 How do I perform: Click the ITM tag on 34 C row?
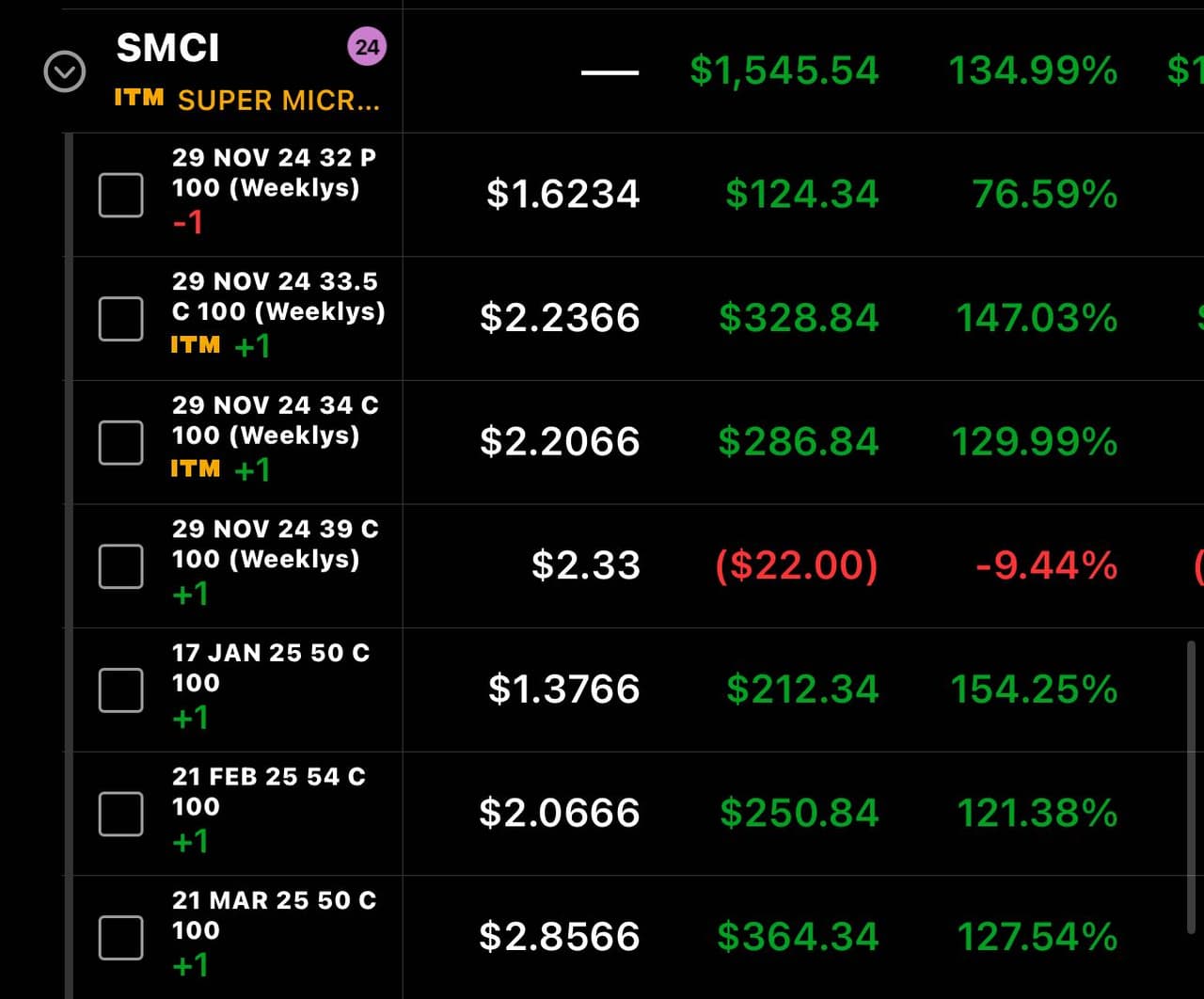point(195,468)
